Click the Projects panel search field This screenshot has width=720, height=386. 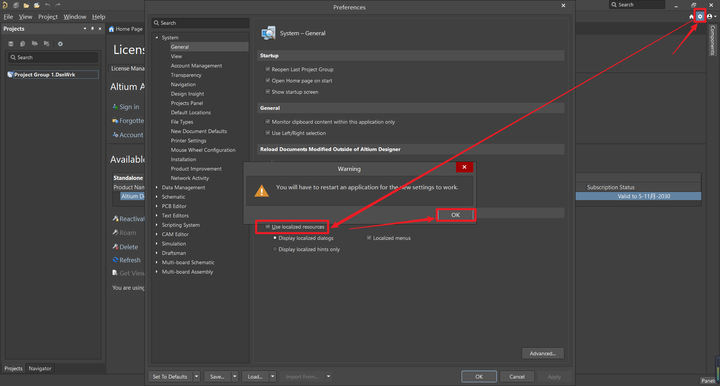(53, 57)
